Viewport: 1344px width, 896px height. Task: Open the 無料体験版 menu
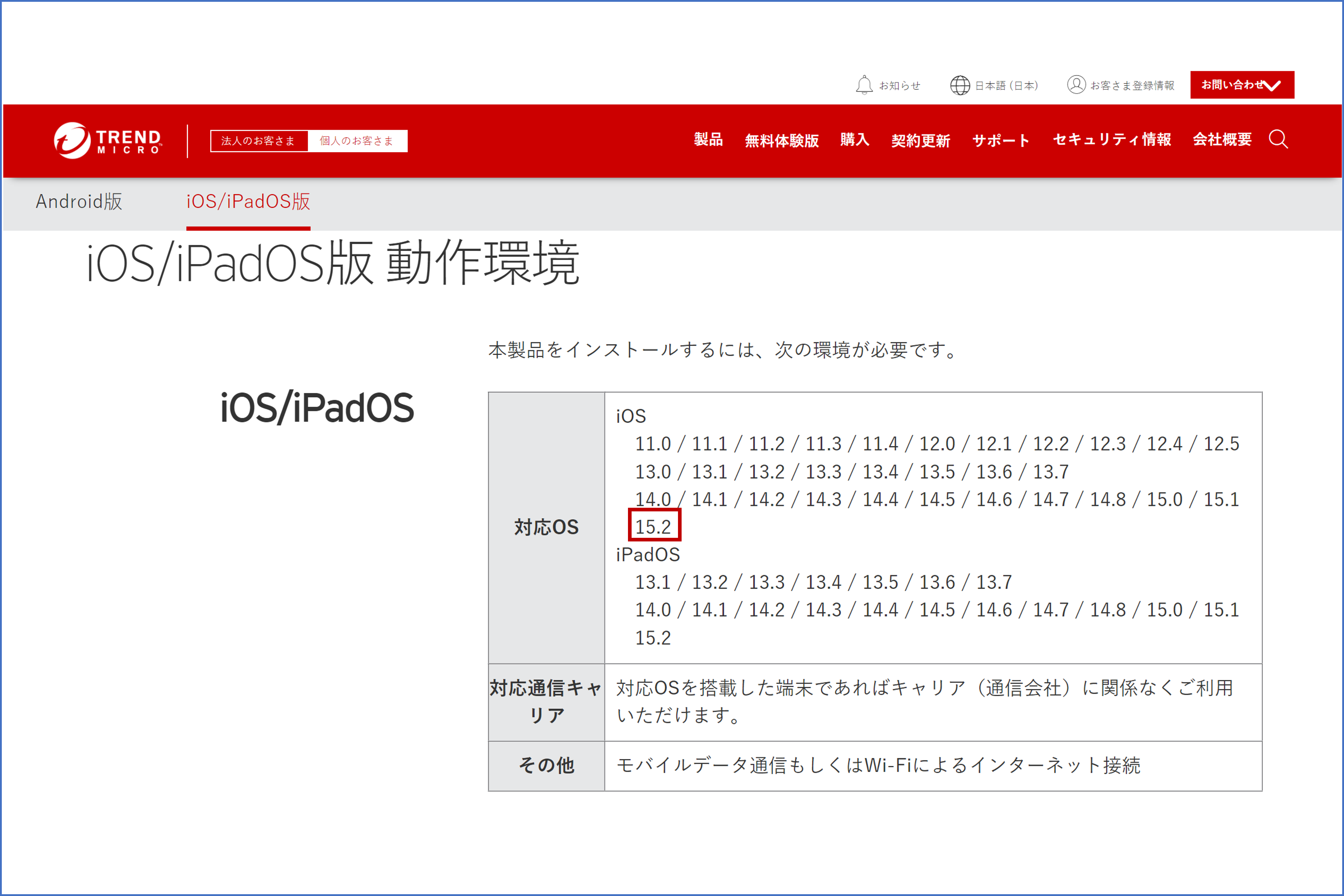point(782,141)
